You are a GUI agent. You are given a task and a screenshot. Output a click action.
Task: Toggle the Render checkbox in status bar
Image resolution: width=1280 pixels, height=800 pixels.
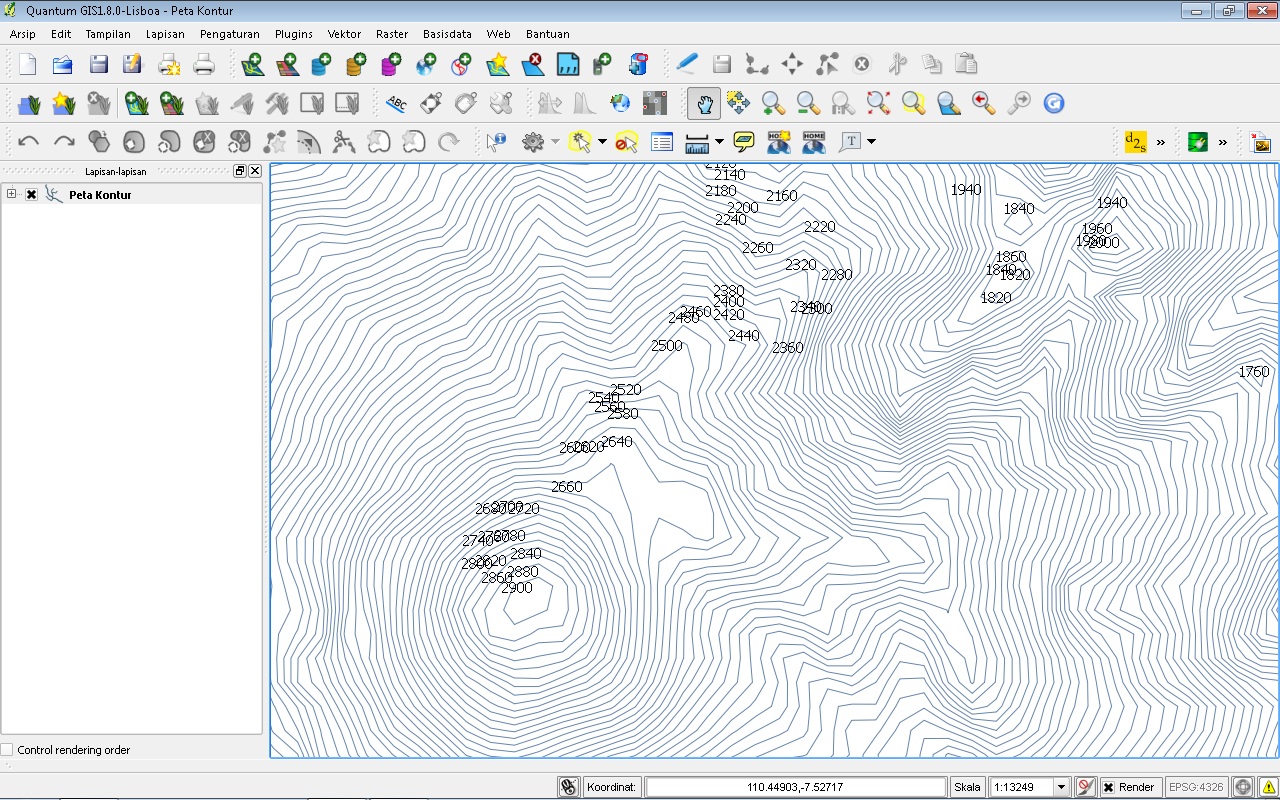tap(1110, 787)
